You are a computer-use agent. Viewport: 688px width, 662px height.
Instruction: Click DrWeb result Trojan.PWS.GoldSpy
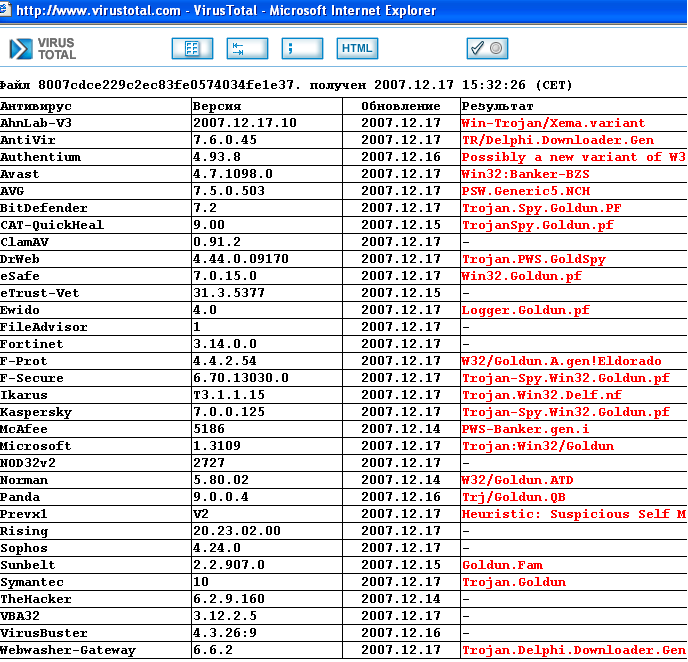[x=534, y=259]
